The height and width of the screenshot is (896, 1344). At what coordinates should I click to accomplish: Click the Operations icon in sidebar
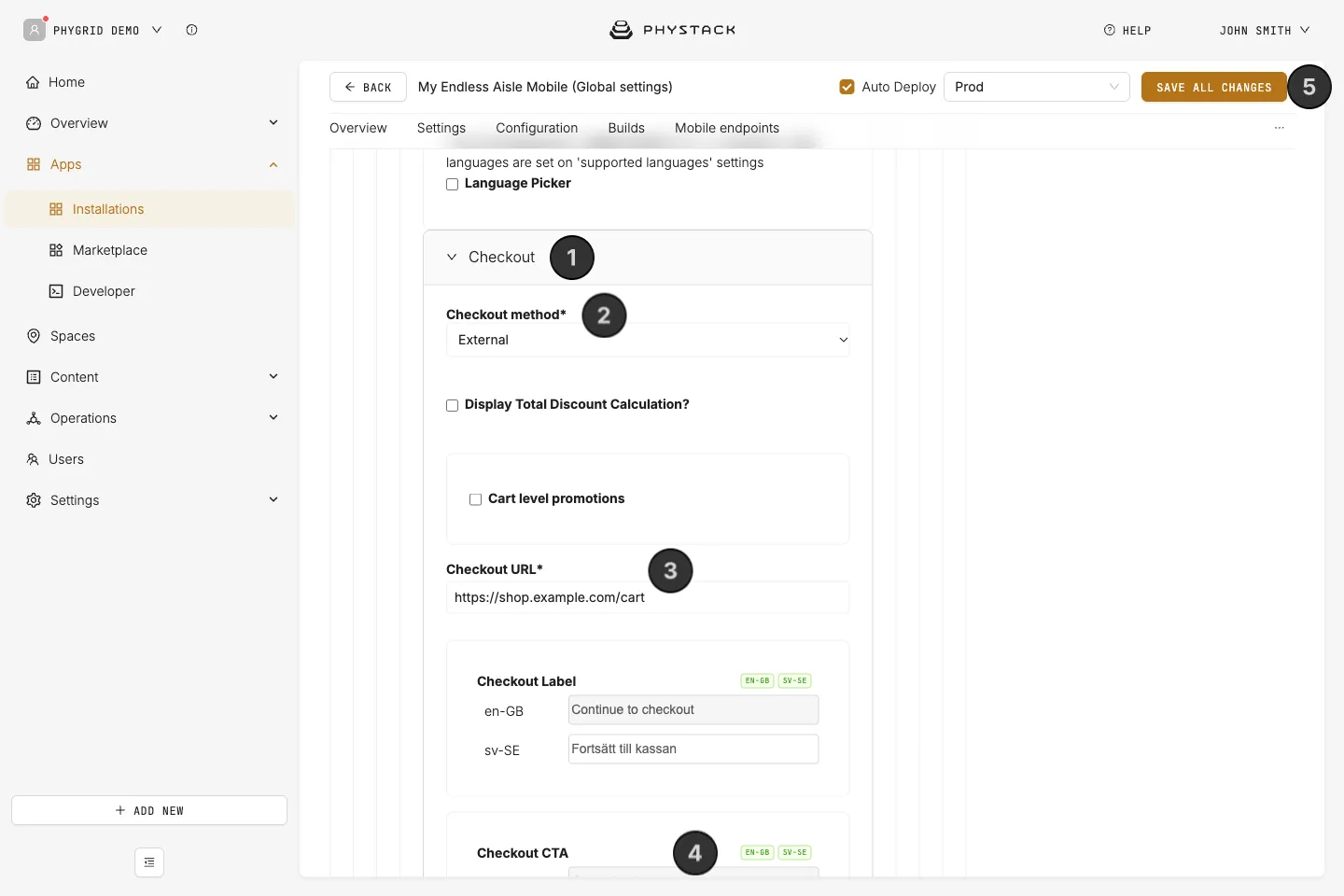pyautogui.click(x=34, y=418)
